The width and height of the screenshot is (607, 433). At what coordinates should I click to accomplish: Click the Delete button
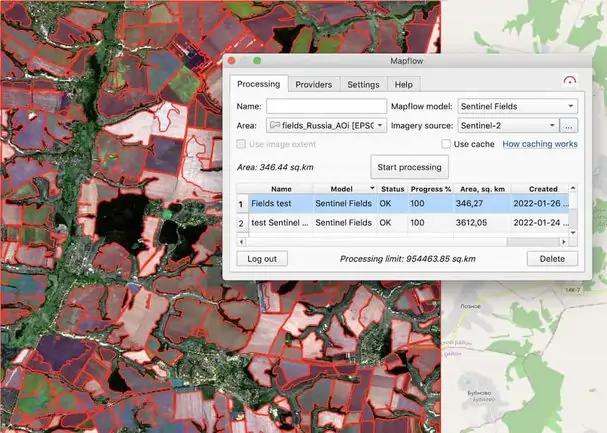[552, 259]
